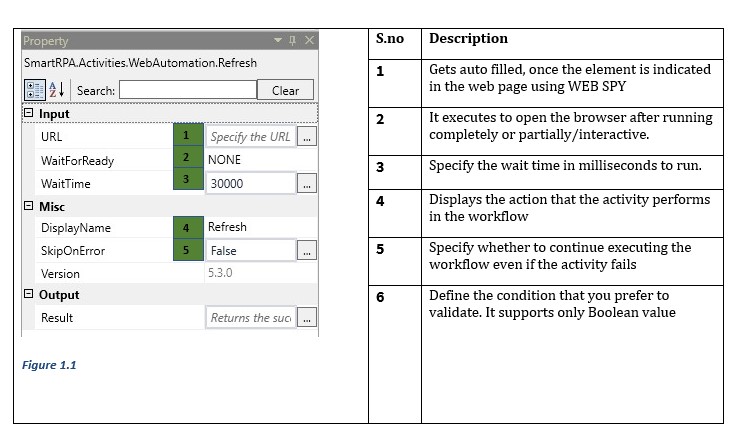This screenshot has width=747, height=438.
Task: Open expression editor for Result
Action: 307,317
